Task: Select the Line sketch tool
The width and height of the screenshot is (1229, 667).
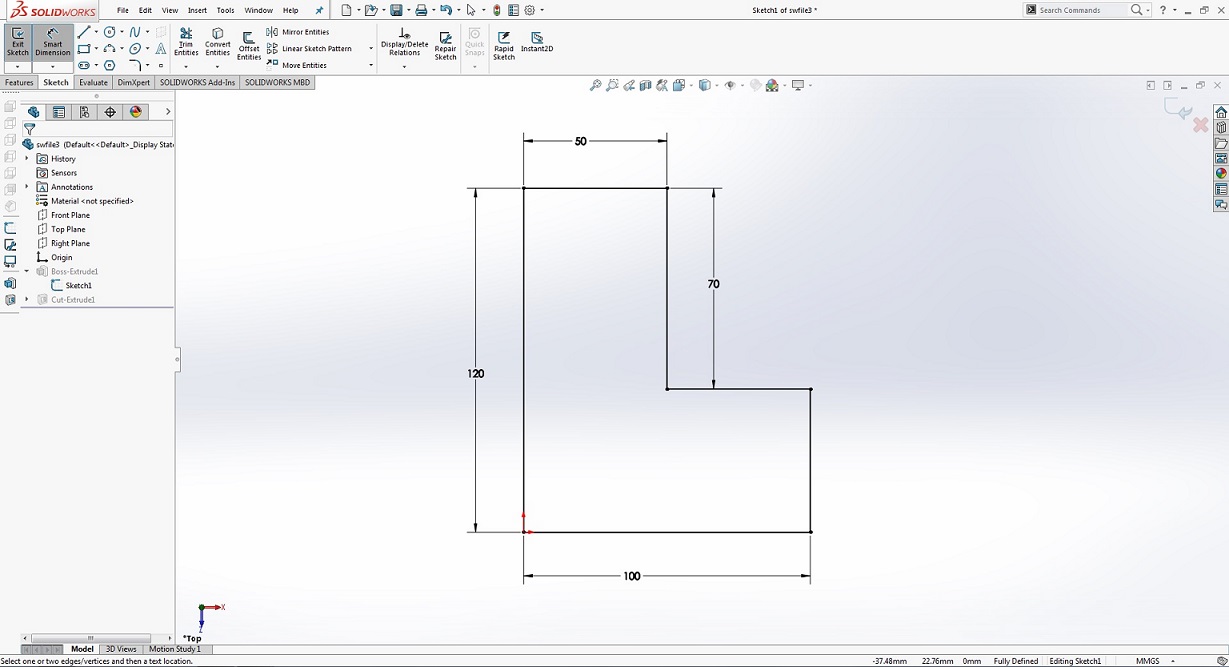Action: (84, 32)
